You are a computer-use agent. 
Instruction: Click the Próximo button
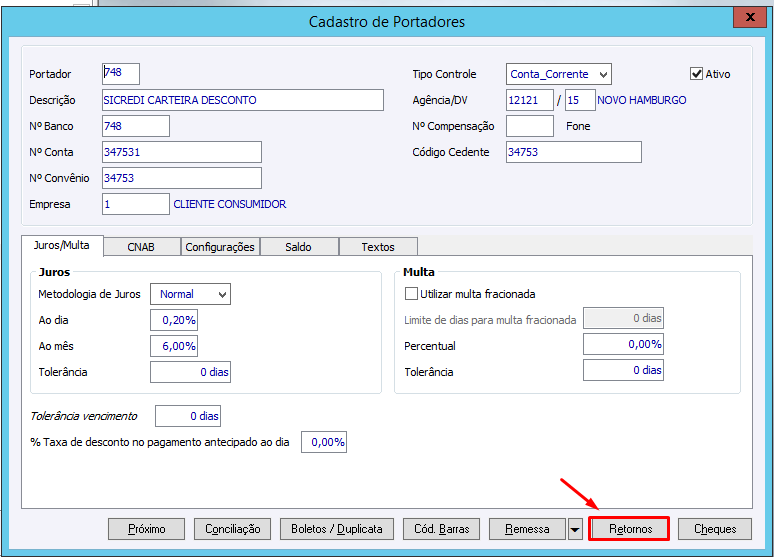coord(146,529)
